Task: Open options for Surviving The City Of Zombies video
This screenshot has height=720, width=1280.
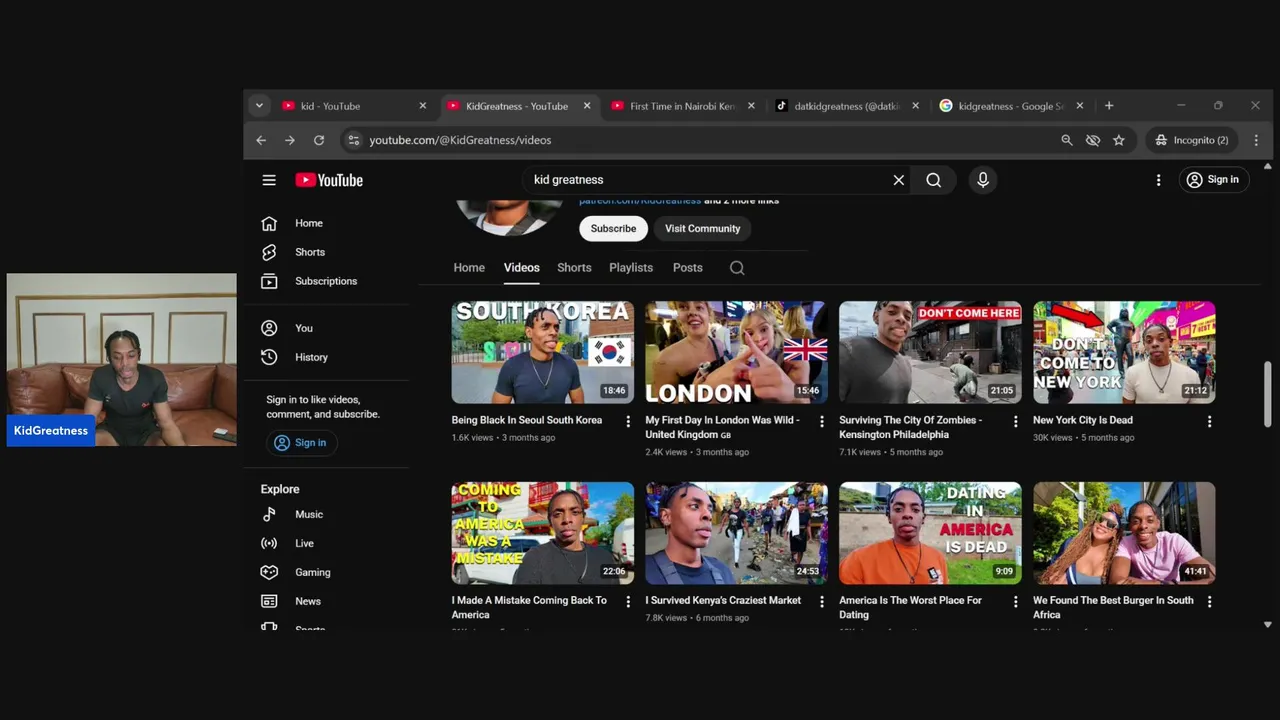Action: [x=1015, y=421]
